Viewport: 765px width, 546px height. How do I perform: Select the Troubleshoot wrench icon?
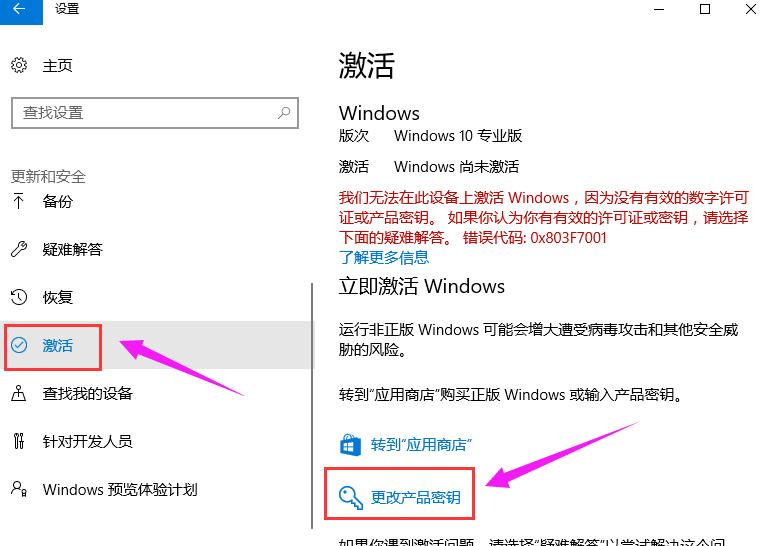pyautogui.click(x=19, y=249)
